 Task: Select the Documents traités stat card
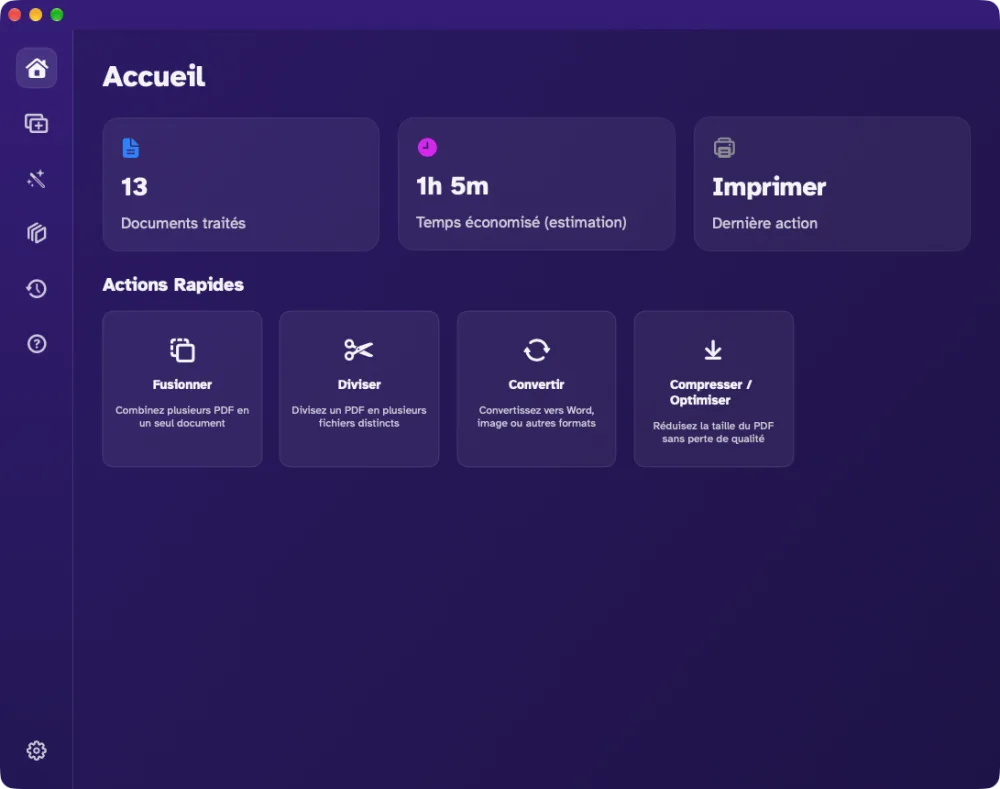[241, 184]
